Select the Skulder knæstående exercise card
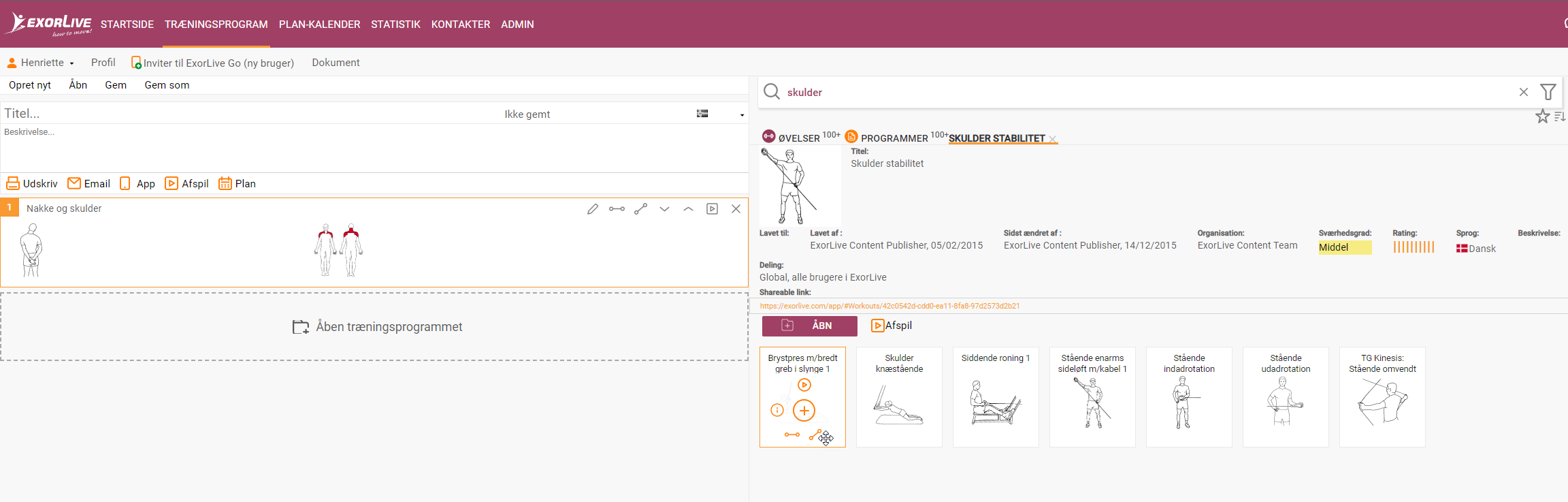Viewport: 1568px width, 502px height. [899, 397]
